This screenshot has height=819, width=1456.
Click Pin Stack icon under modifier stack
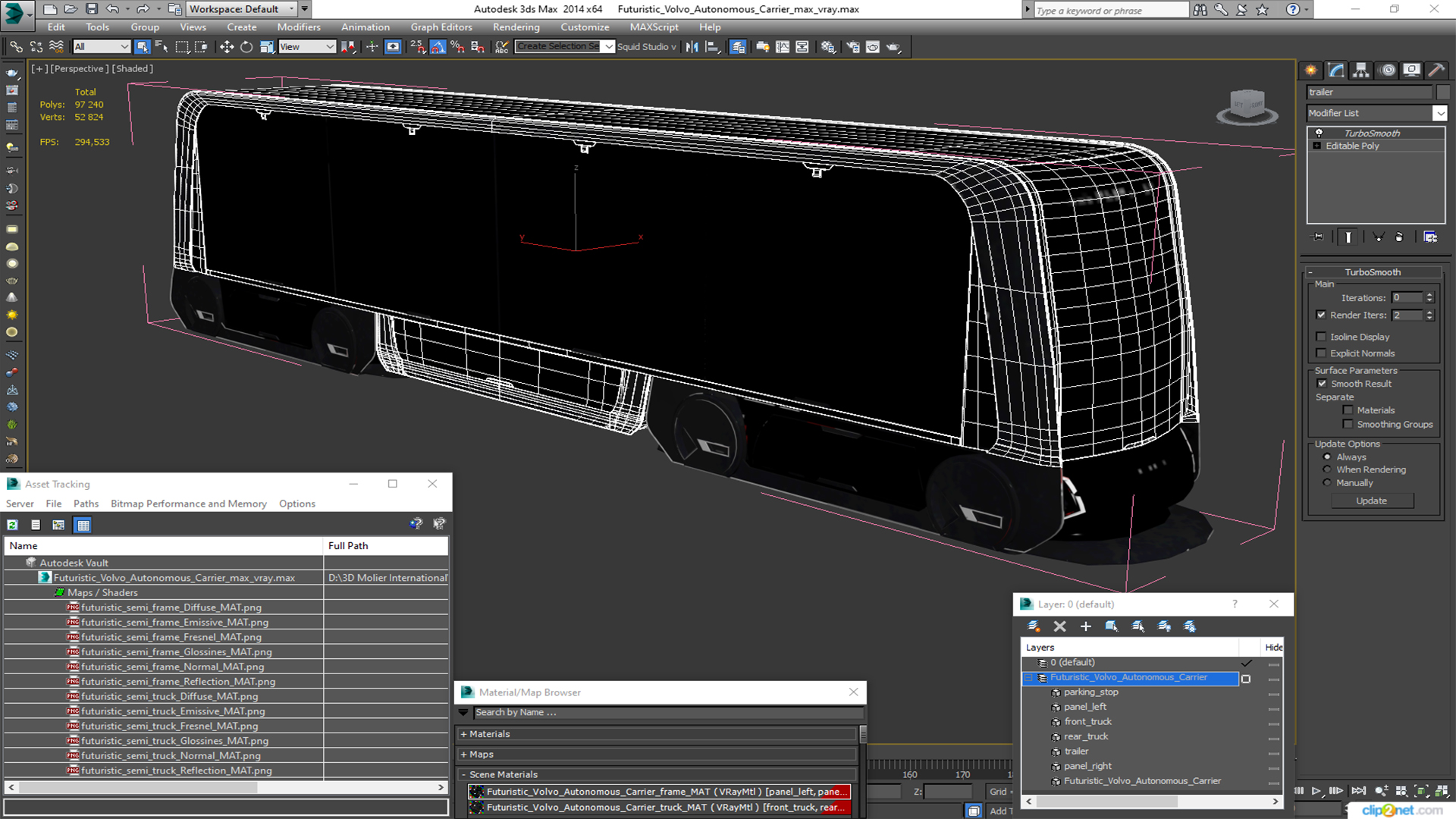1318,237
